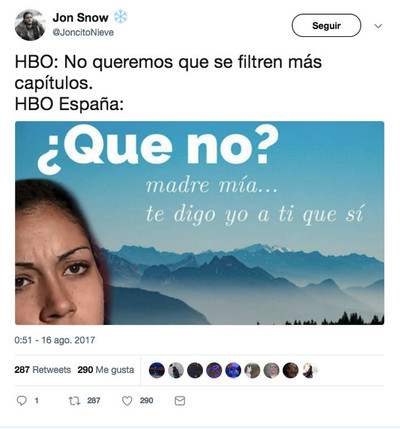Screen dimensions: 400x429
Task: Open the seventh liker avatar
Action: pos(271,370)
